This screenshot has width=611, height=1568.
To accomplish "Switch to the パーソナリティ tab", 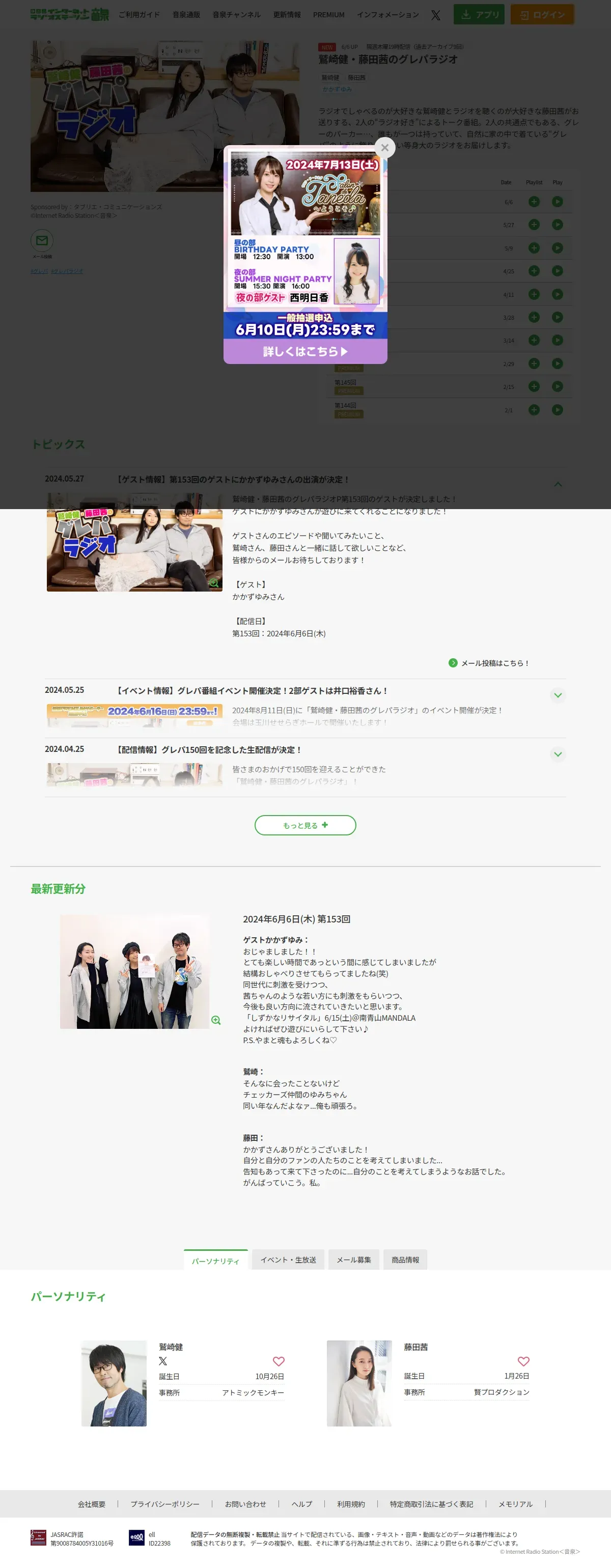I will pos(215,1260).
